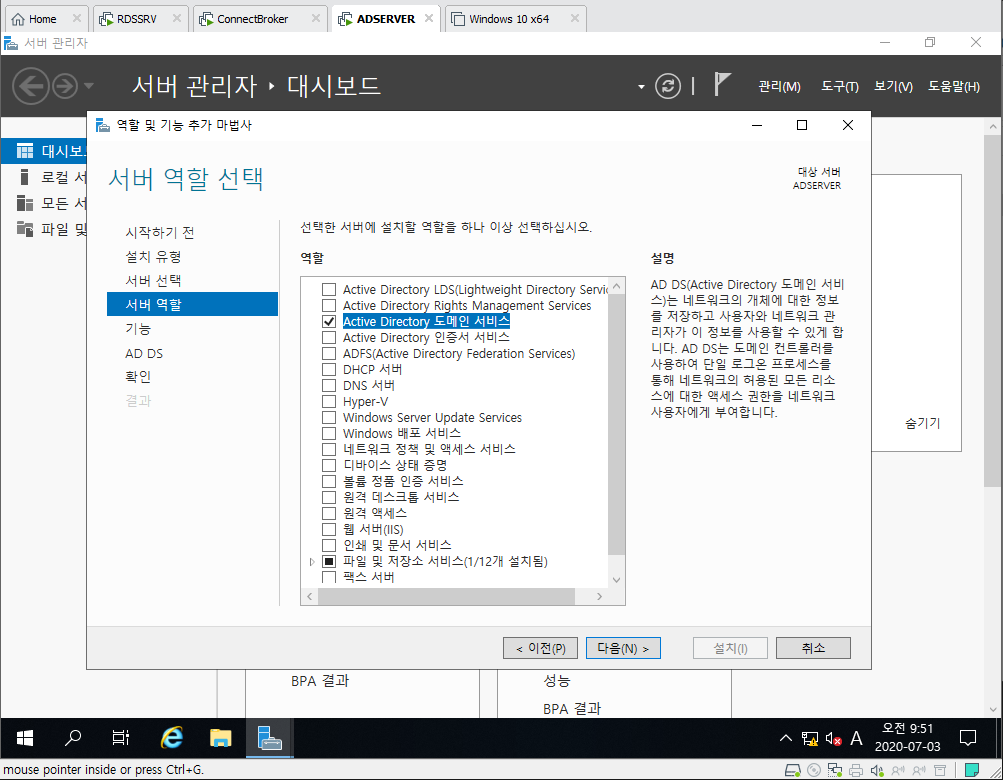This screenshot has width=1003, height=780.
Task: Launch Internet Explorer from taskbar
Action: click(171, 738)
